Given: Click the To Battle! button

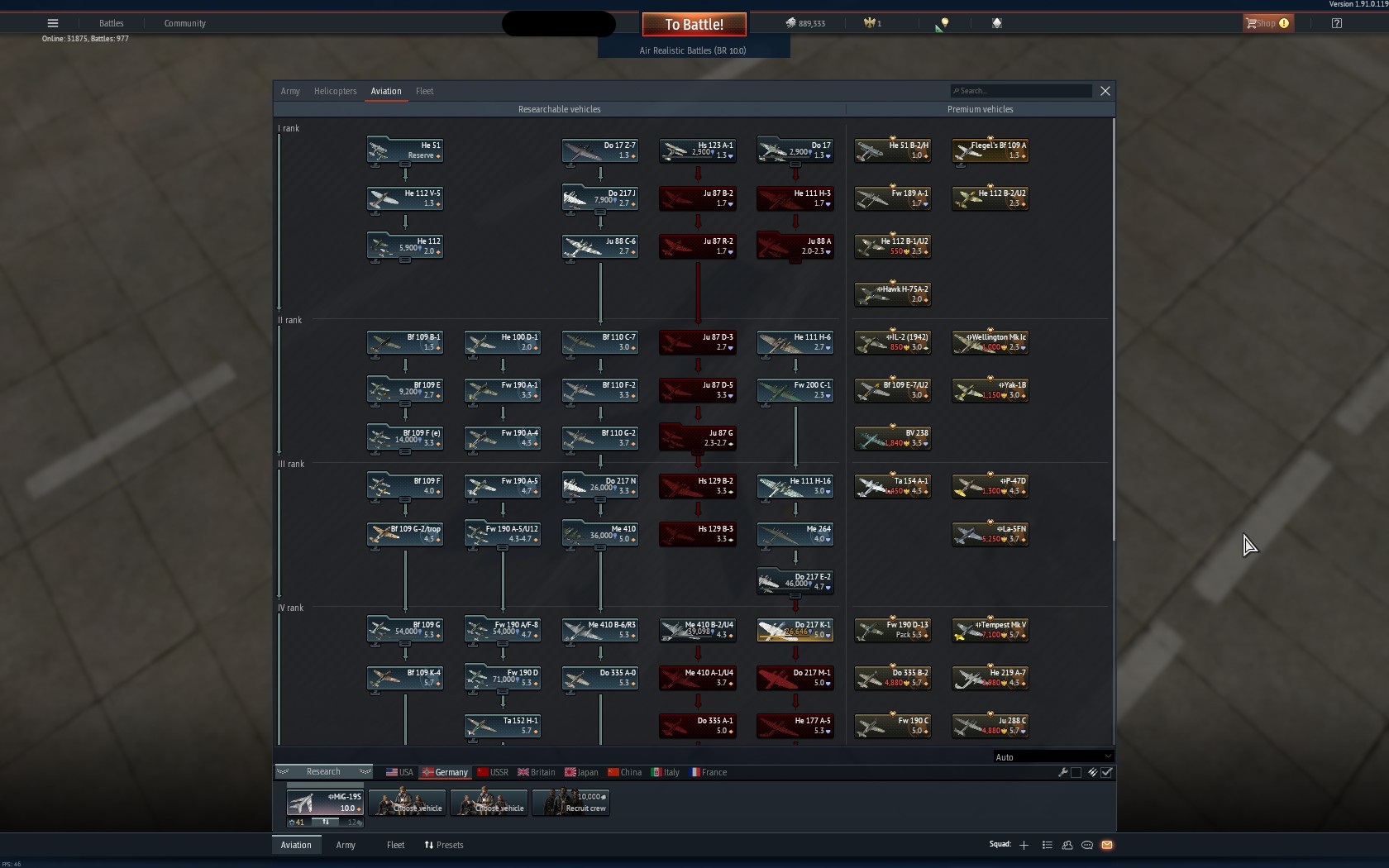Looking at the screenshot, I should pyautogui.click(x=694, y=25).
